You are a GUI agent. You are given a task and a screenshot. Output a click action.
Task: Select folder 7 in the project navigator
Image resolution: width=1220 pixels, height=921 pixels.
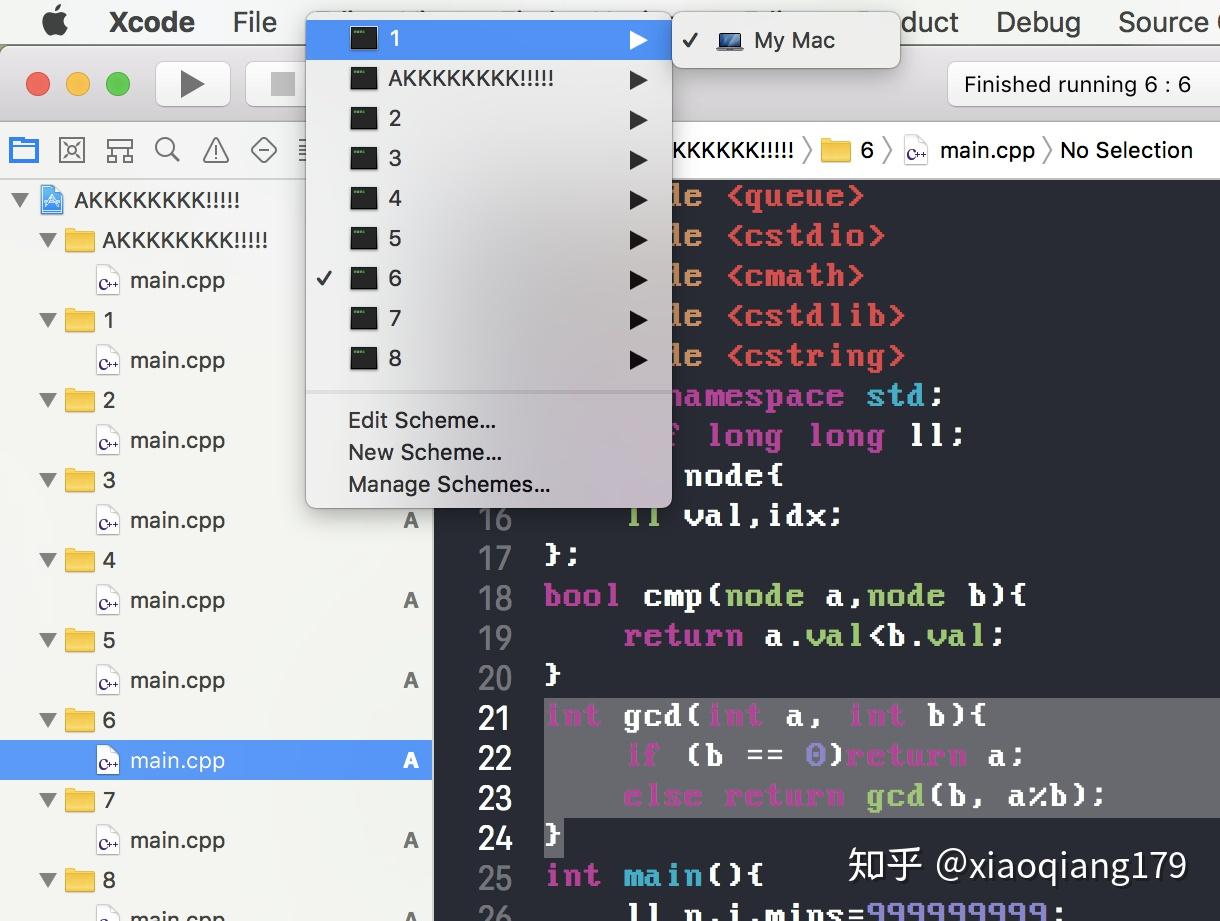coord(216,800)
